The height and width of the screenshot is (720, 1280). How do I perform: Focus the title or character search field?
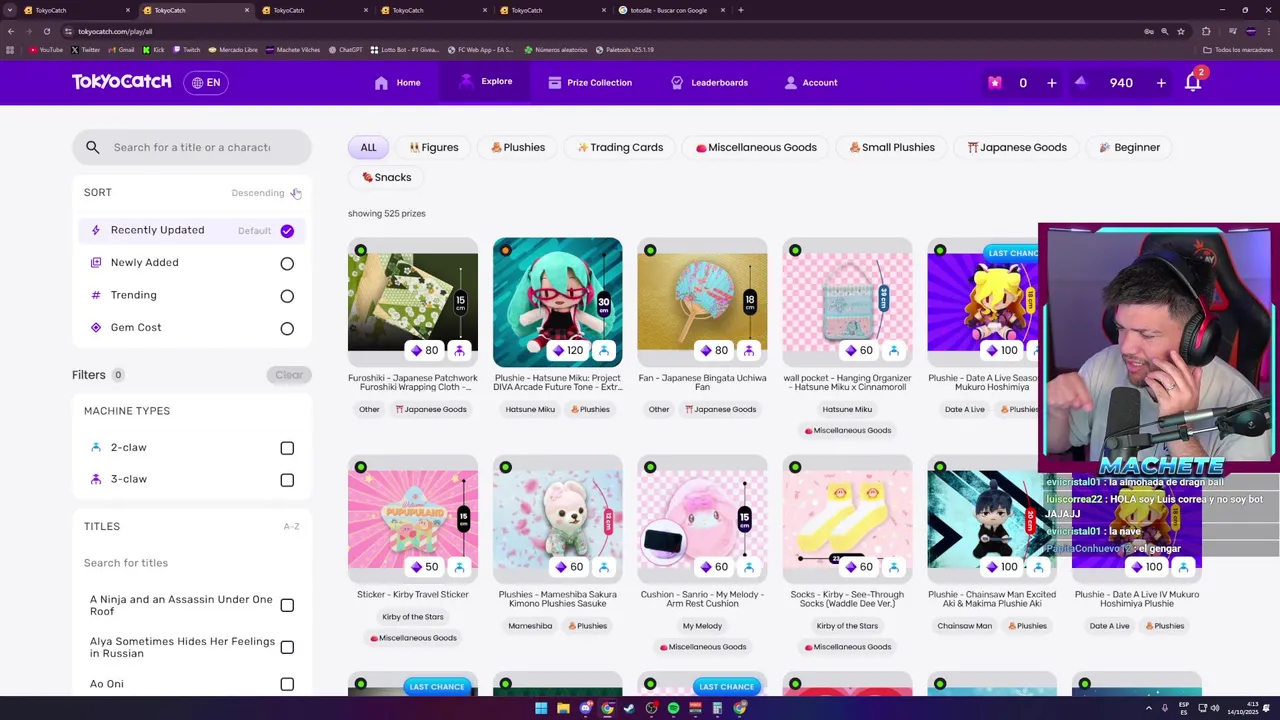(192, 147)
